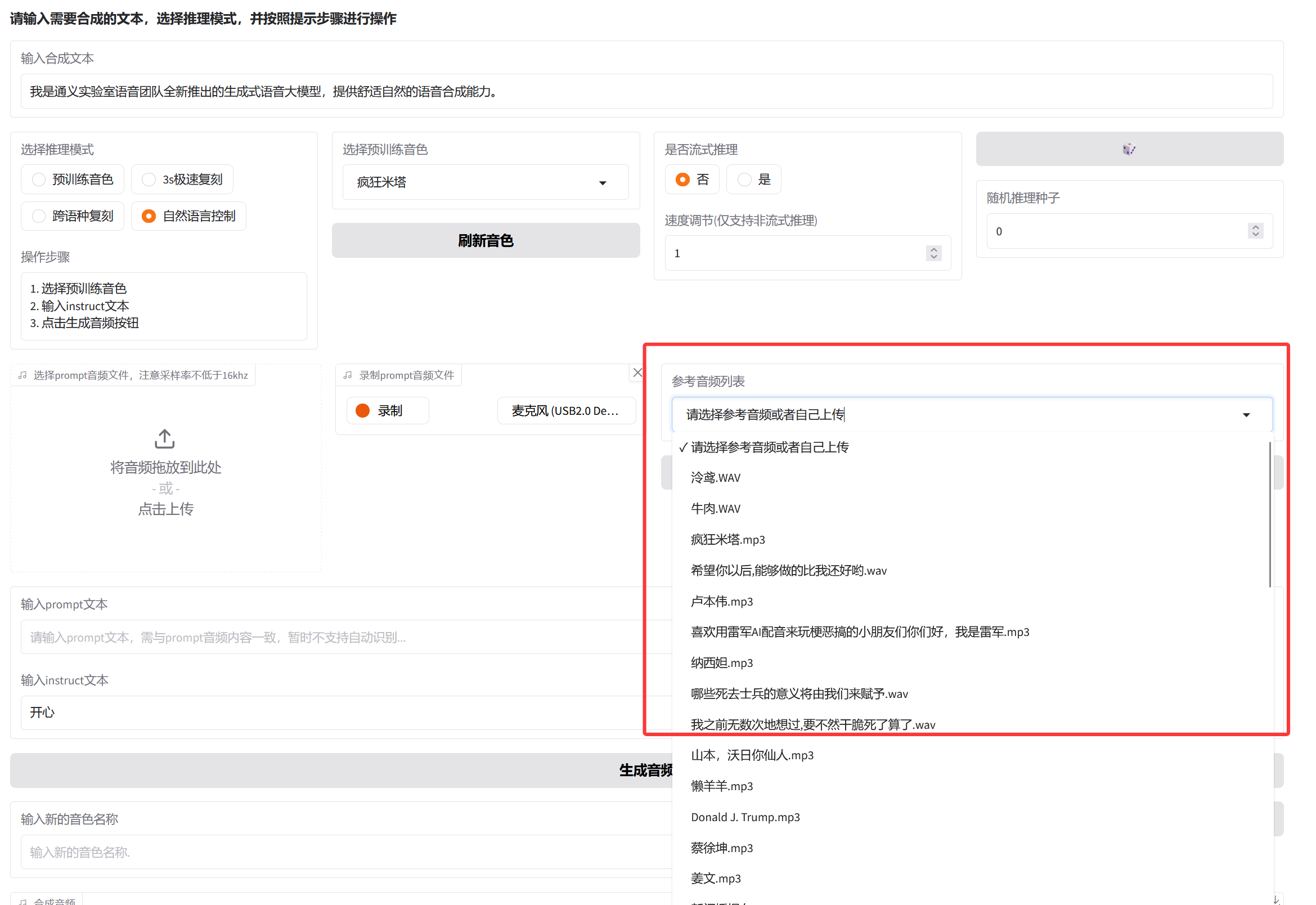Click the prompt text input field
Viewport: 1316px width, 905px height.
click(346, 637)
